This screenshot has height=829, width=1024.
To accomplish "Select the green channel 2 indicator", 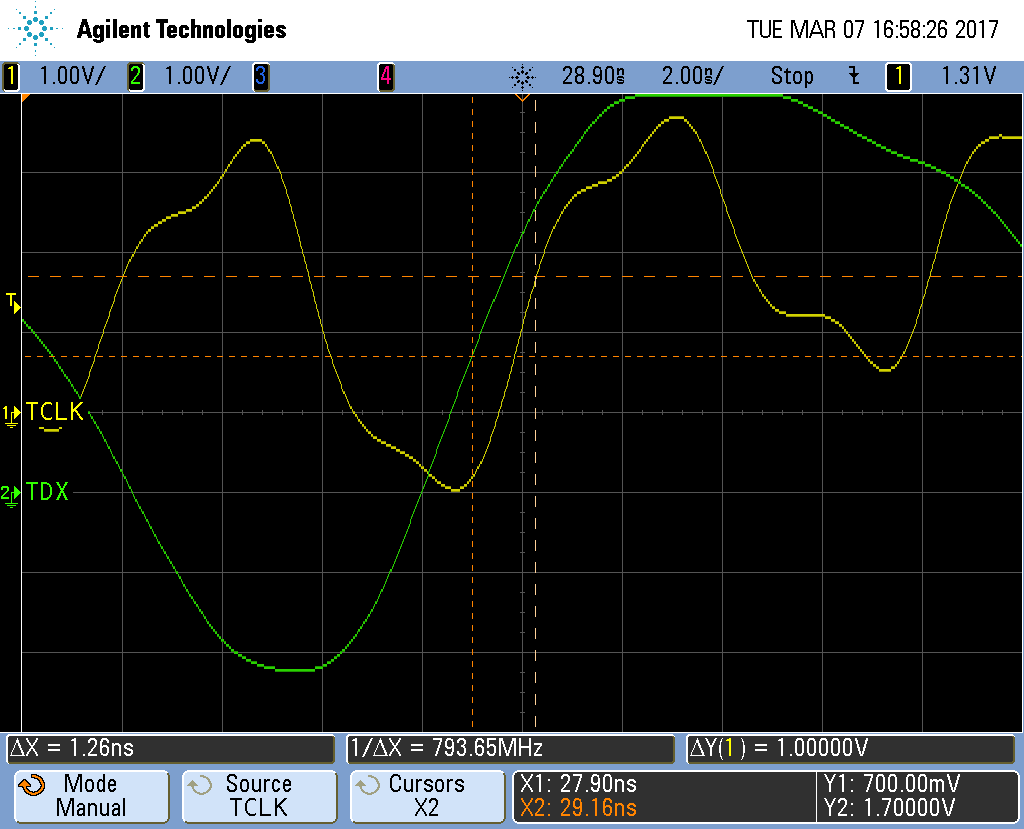I will point(135,76).
